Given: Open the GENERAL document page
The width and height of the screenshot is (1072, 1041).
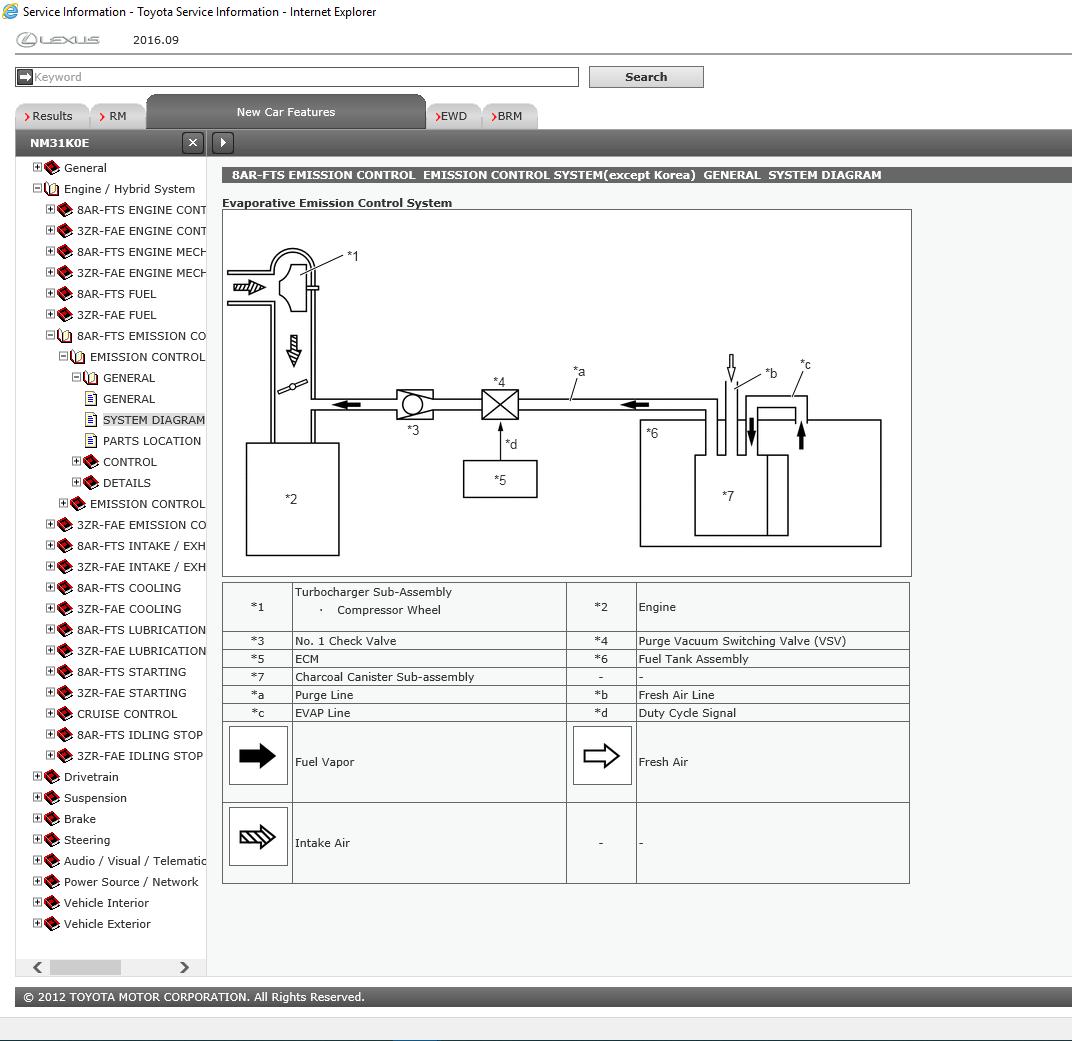Looking at the screenshot, I should pyautogui.click(x=129, y=398).
